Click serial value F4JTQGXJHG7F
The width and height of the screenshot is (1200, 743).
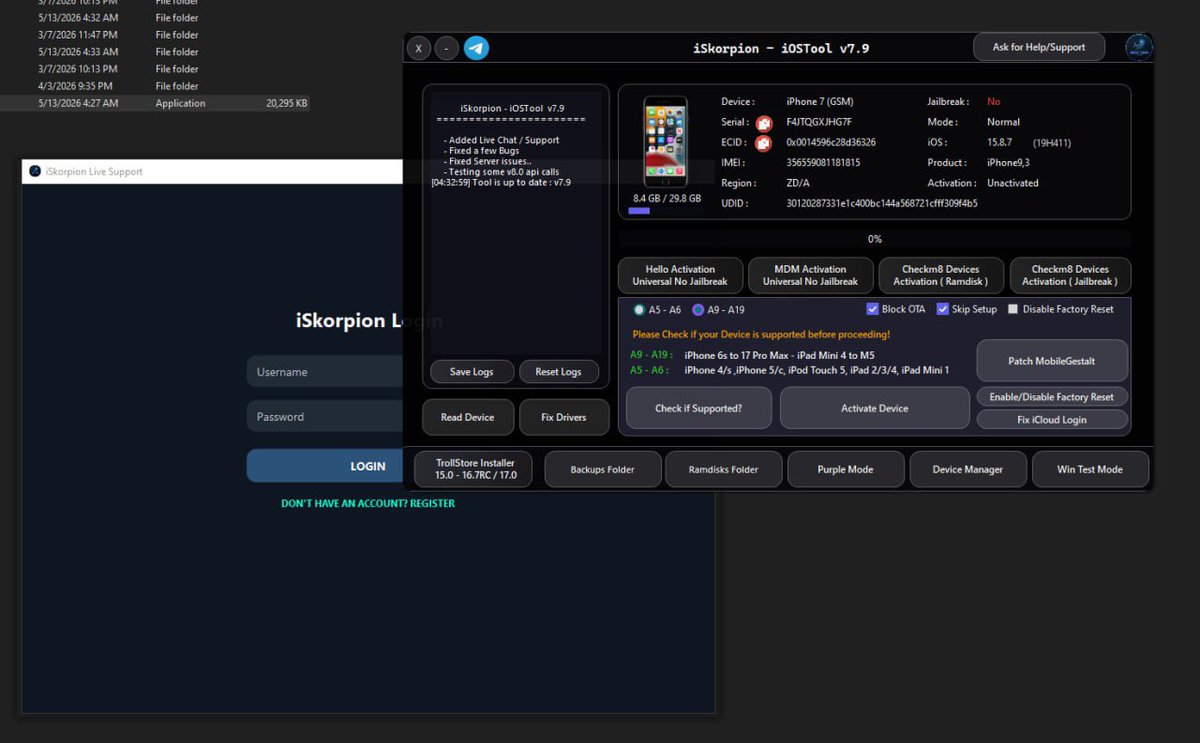819,122
